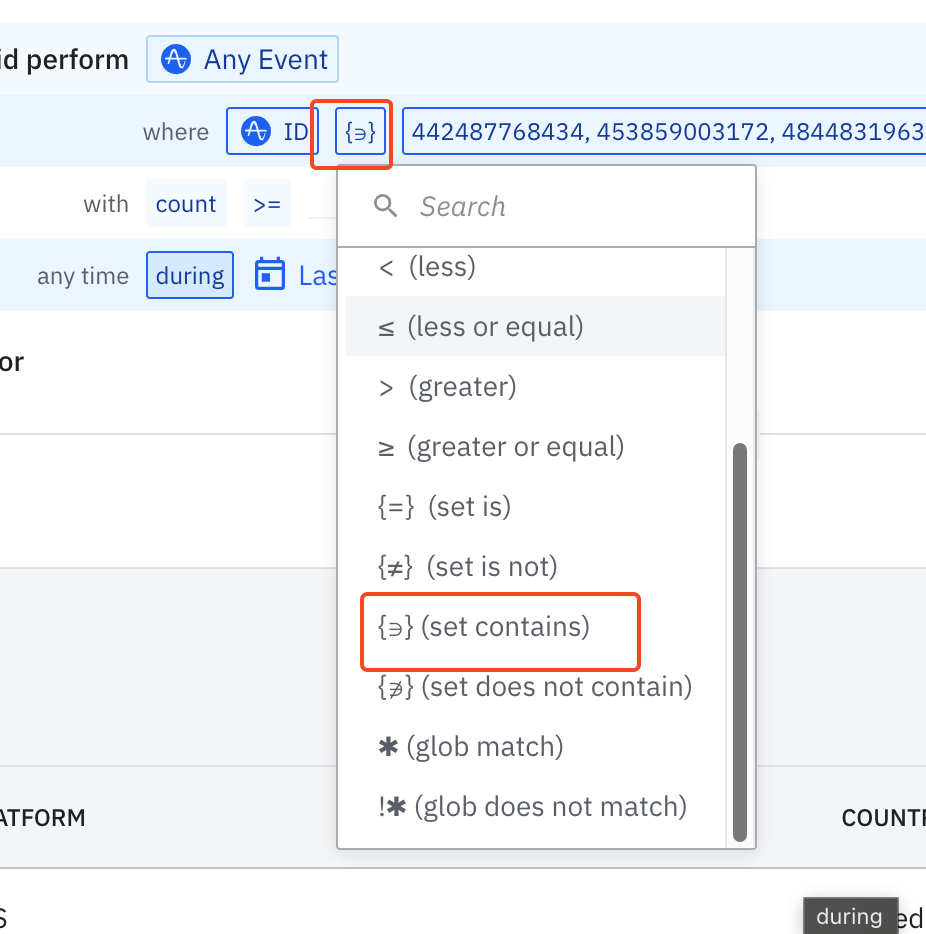Pick set does not contain option
The width and height of the screenshot is (926, 934).
click(x=535, y=687)
